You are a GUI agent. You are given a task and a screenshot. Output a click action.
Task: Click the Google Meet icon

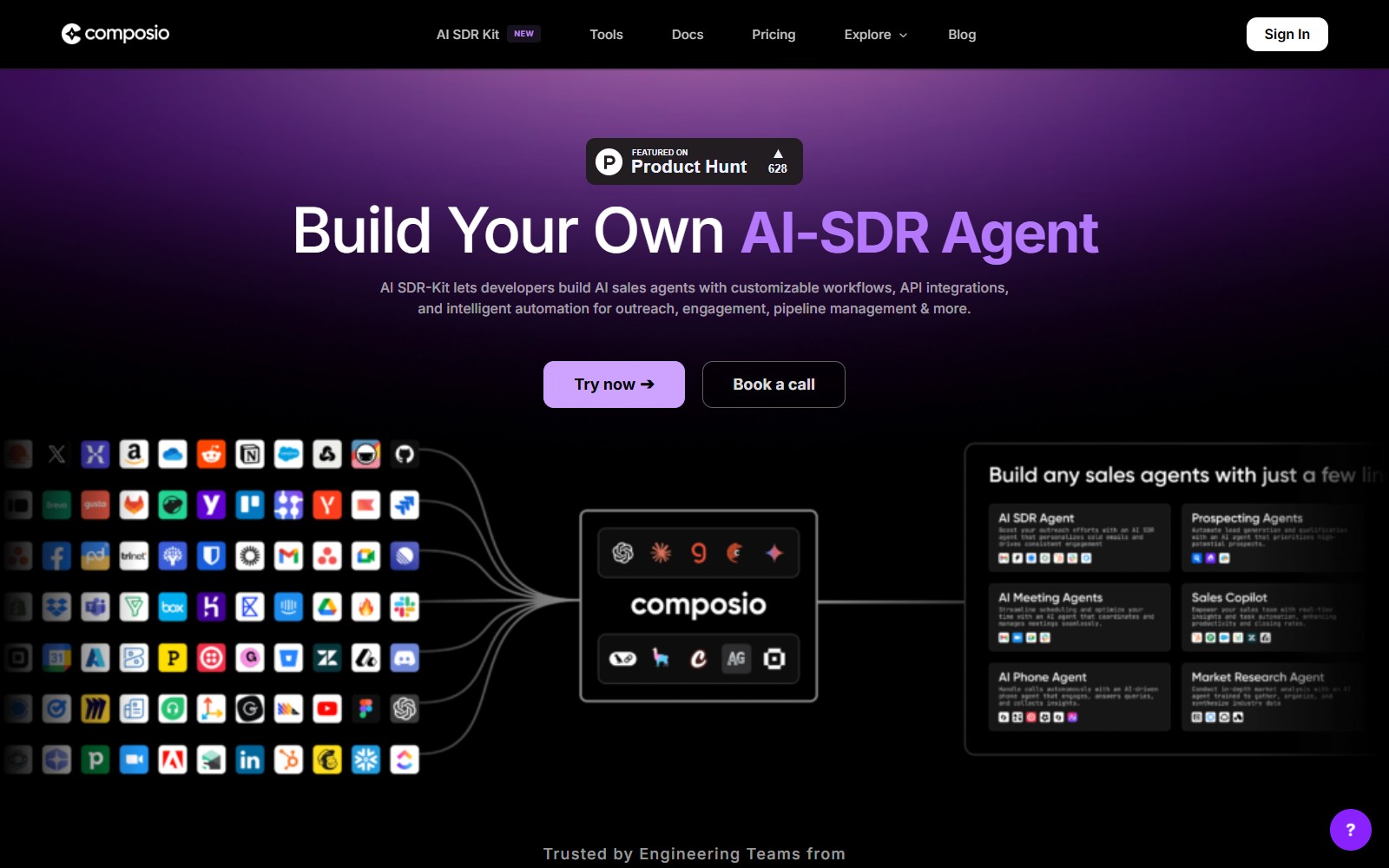point(365,556)
